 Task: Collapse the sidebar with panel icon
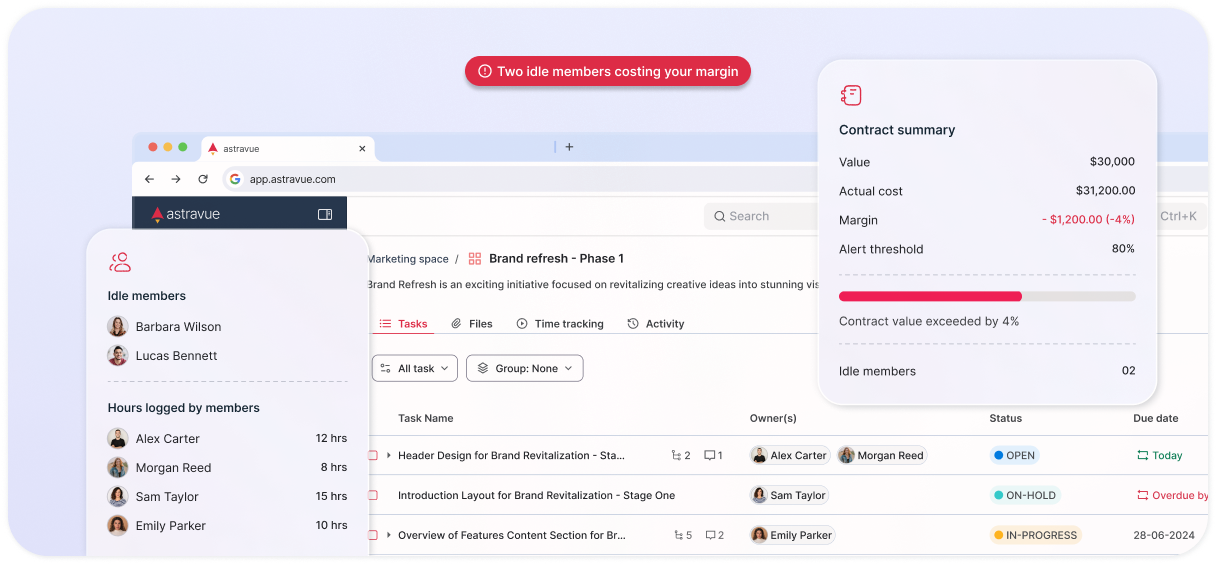click(325, 214)
